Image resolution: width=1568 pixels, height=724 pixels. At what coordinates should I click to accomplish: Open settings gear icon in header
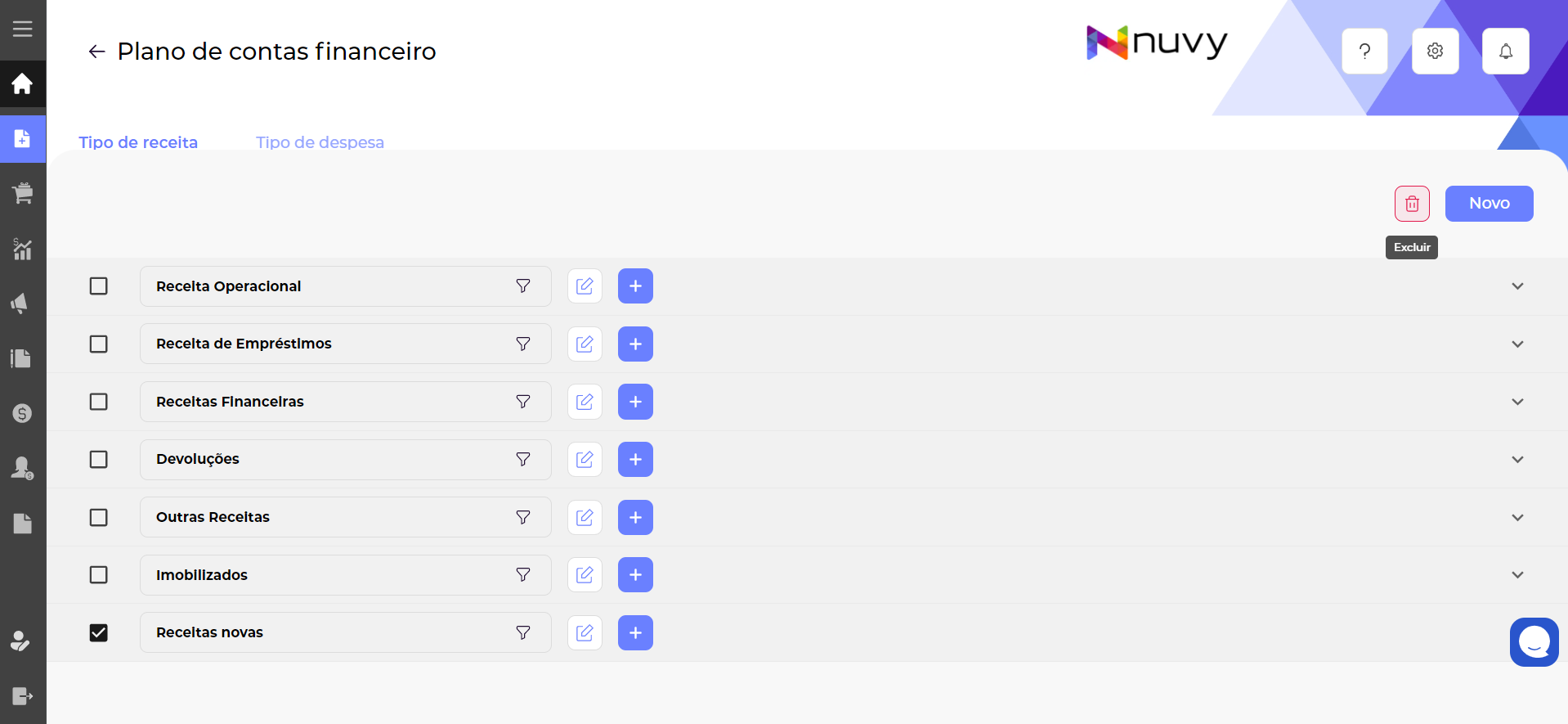pyautogui.click(x=1435, y=52)
